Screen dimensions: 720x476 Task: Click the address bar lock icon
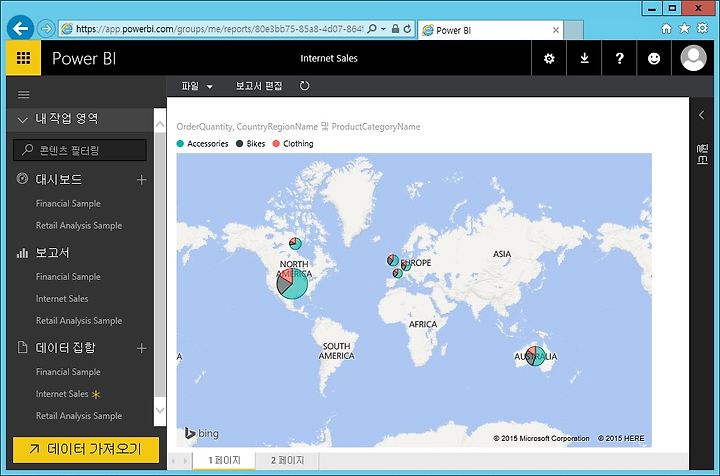click(395, 28)
